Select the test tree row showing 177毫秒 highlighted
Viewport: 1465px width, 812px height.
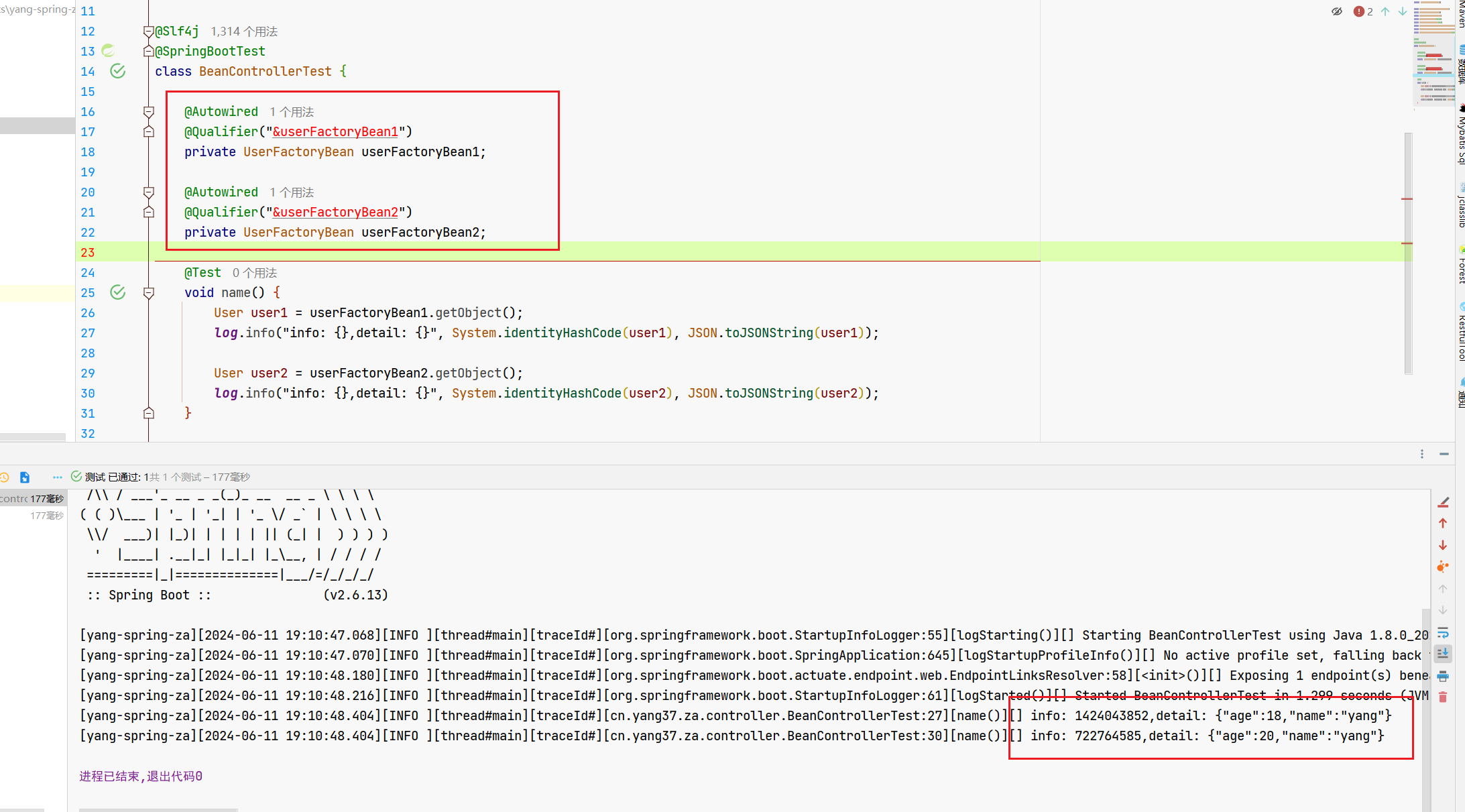click(x=33, y=498)
